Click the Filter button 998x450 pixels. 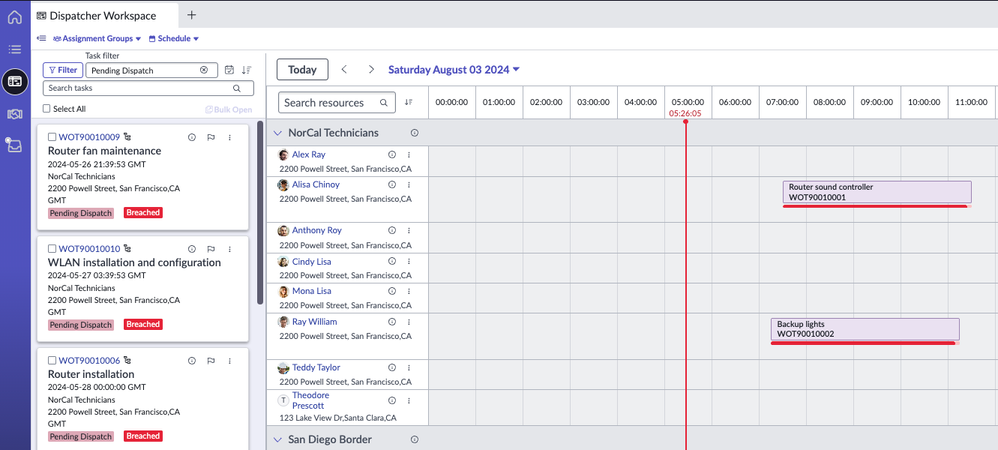[x=63, y=70]
